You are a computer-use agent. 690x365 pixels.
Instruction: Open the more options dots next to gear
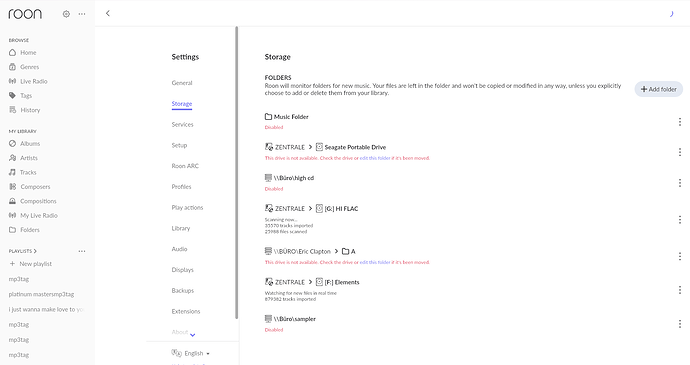point(82,14)
